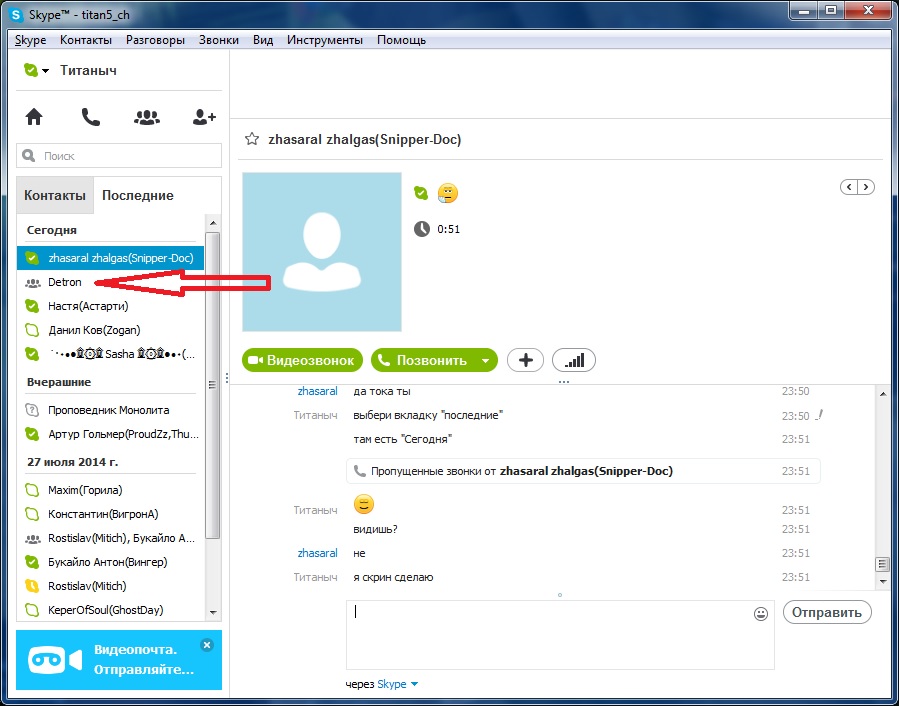Select Detron group conversation
Viewport: 899px width, 706px height.
[x=111, y=282]
